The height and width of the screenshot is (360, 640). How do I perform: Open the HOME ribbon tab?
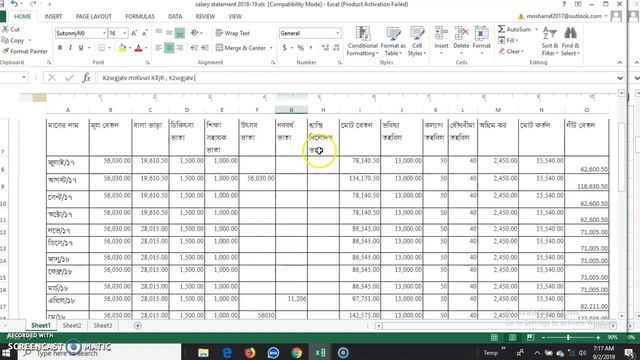[x=22, y=16]
